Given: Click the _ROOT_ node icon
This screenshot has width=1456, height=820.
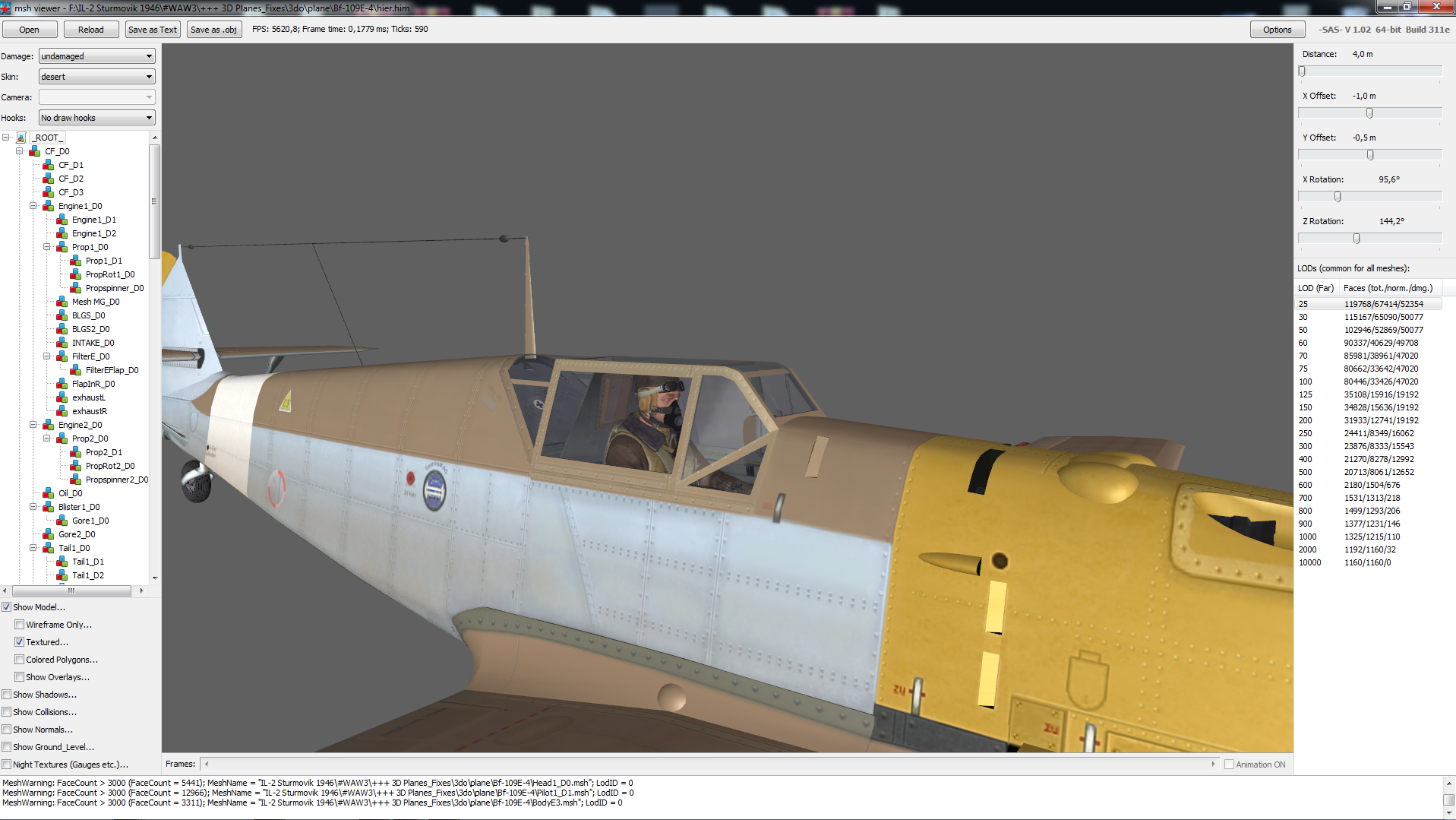Looking at the screenshot, I should tap(21, 138).
